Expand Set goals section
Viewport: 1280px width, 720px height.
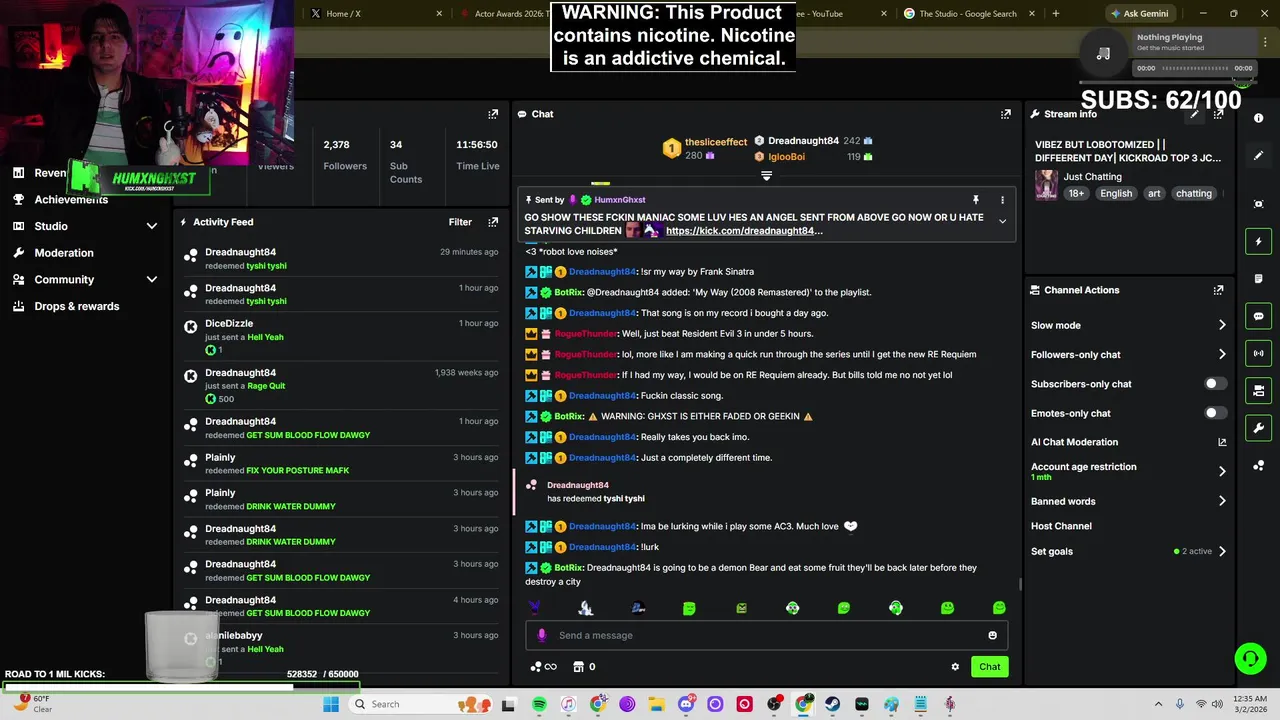[1222, 551]
